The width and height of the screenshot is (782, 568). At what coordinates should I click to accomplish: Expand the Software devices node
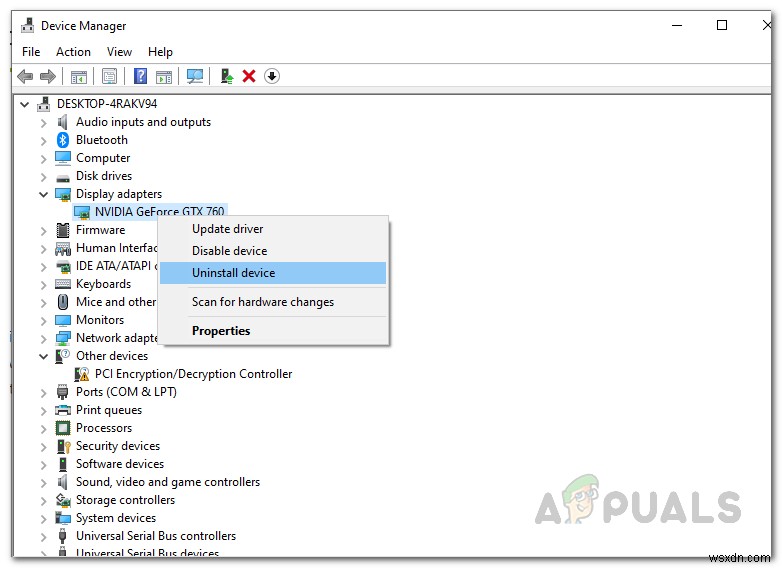click(x=43, y=464)
